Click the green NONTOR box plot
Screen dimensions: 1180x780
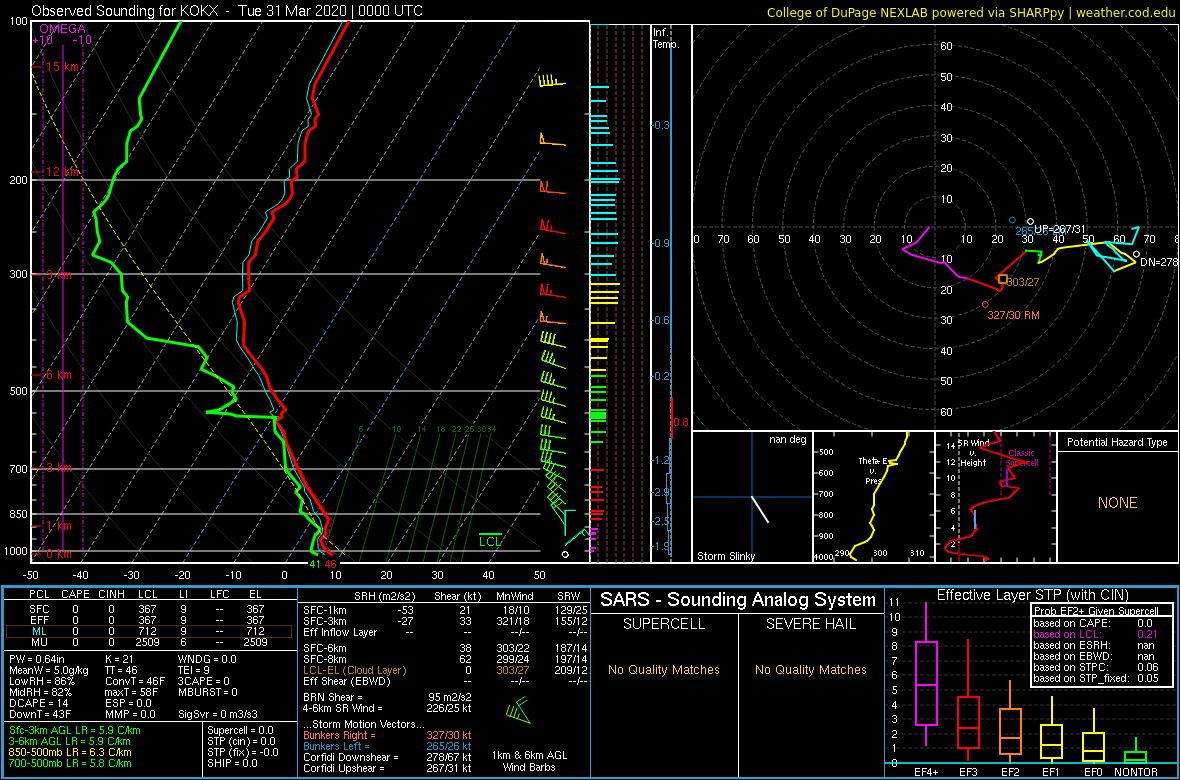pyautogui.click(x=1136, y=752)
